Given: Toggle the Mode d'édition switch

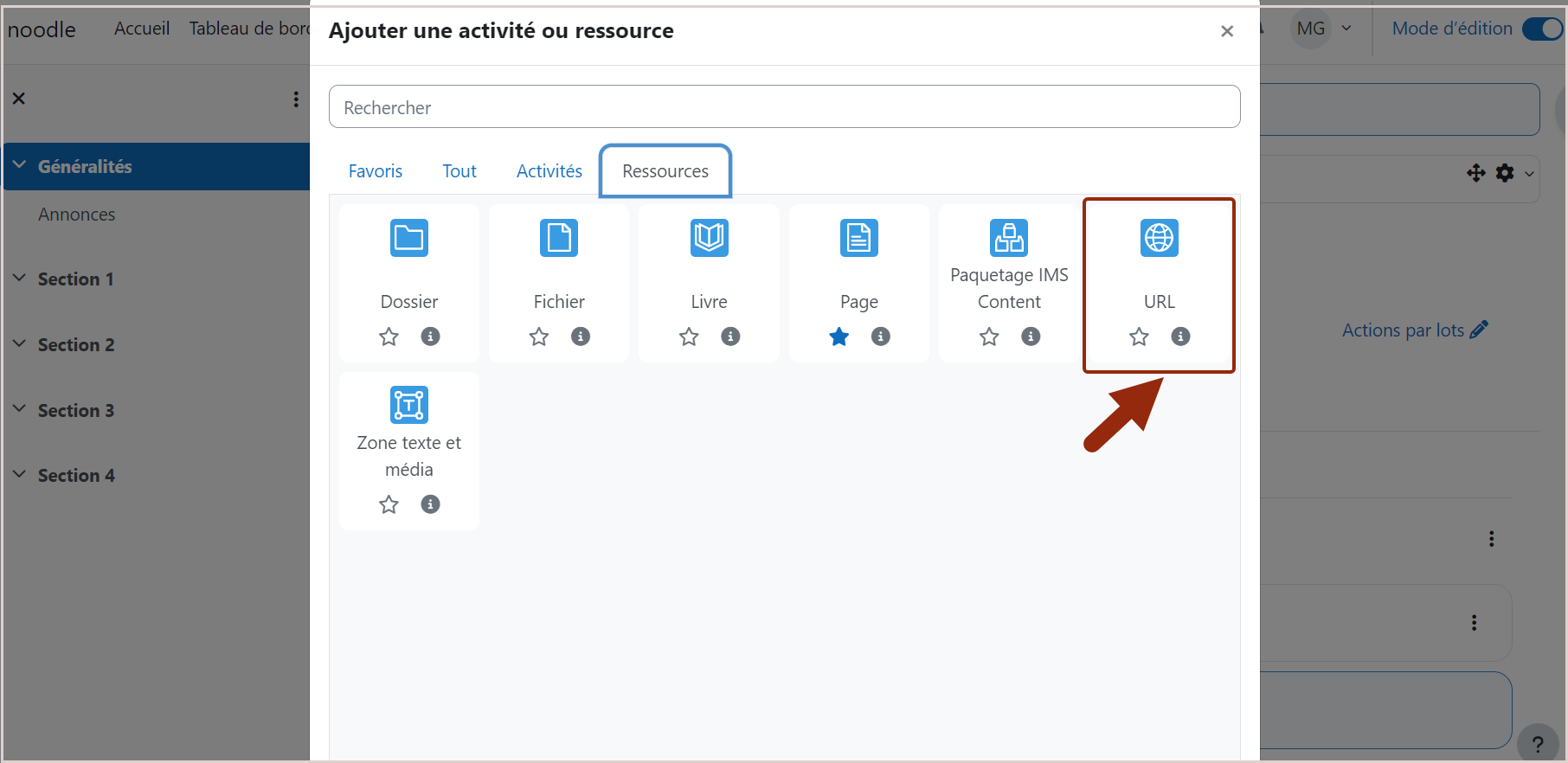Looking at the screenshot, I should point(1542,29).
